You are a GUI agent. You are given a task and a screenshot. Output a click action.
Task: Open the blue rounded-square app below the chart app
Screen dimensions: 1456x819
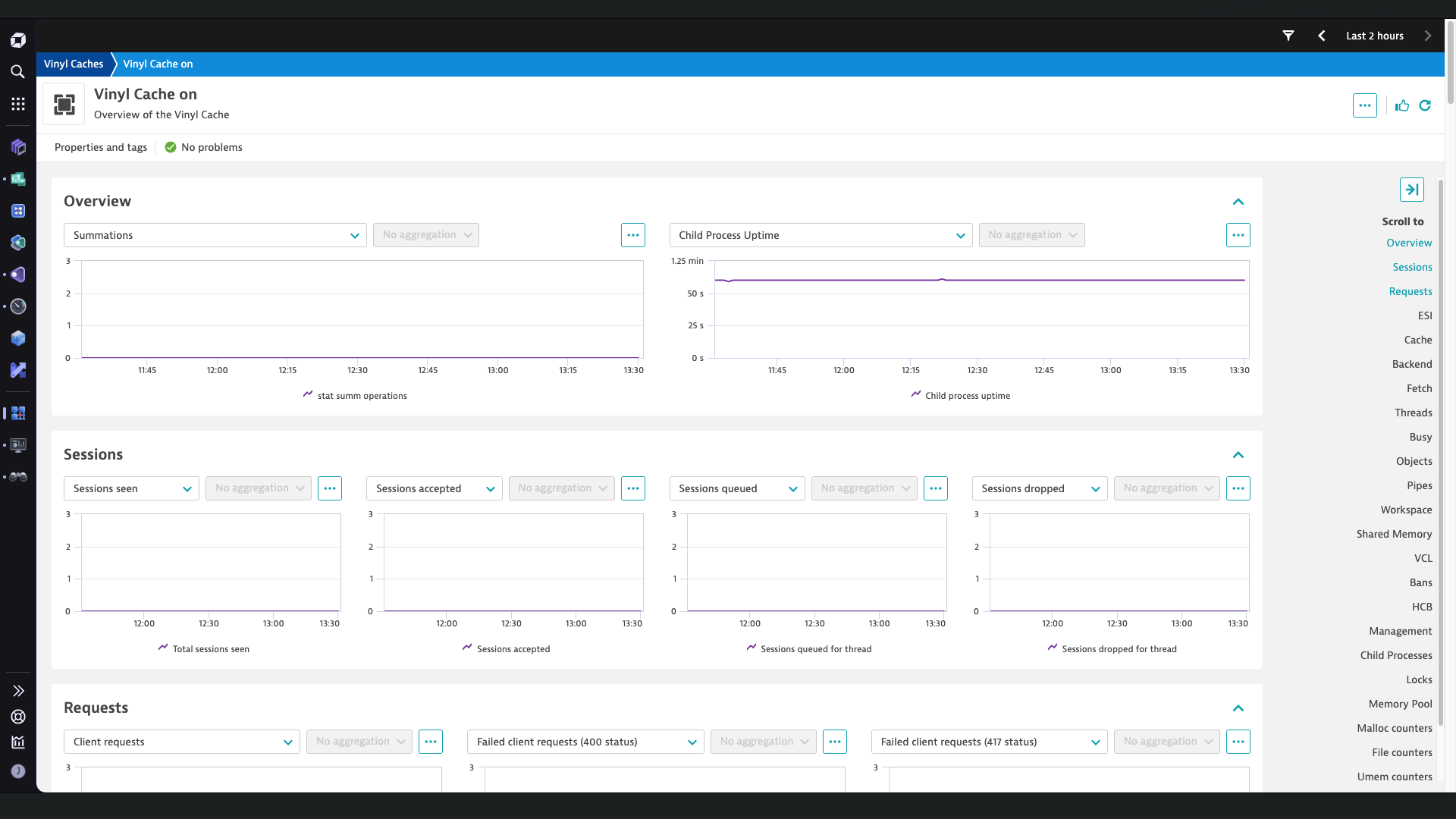click(x=18, y=211)
